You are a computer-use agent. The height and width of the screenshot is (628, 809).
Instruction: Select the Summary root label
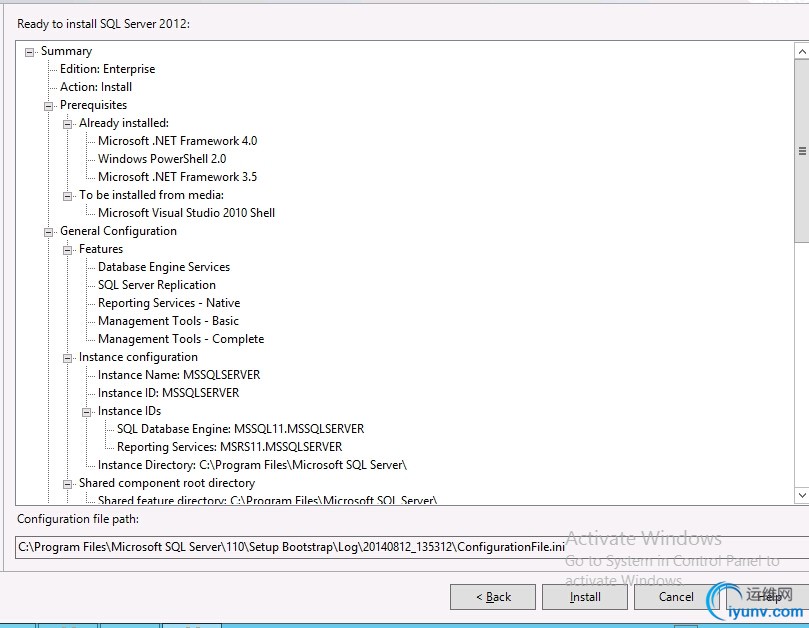67,51
